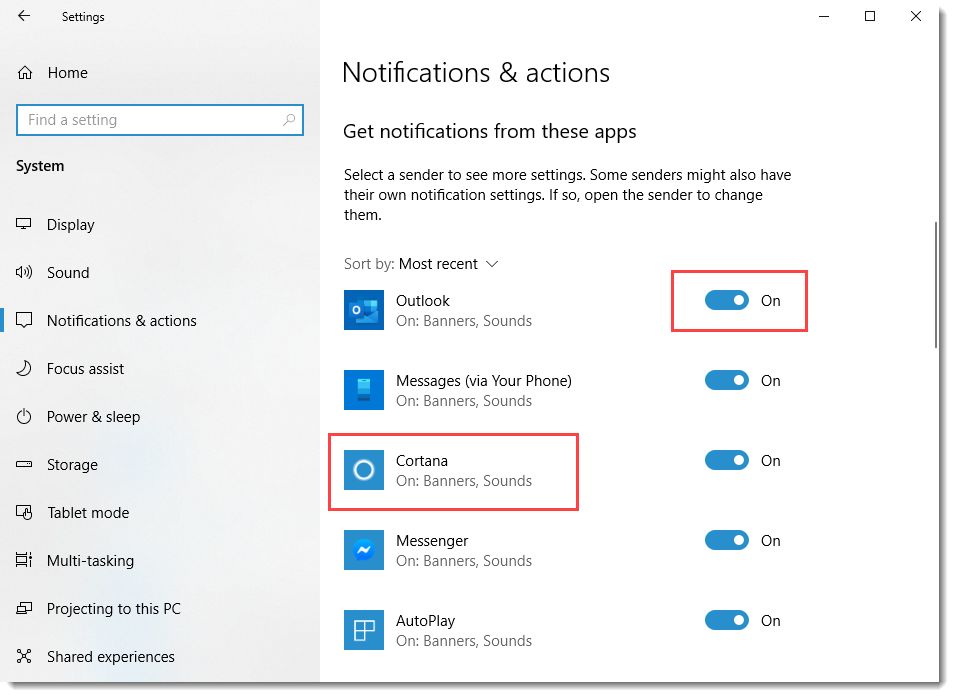954x697 pixels.
Task: Click the Messenger app icon
Action: (363, 550)
